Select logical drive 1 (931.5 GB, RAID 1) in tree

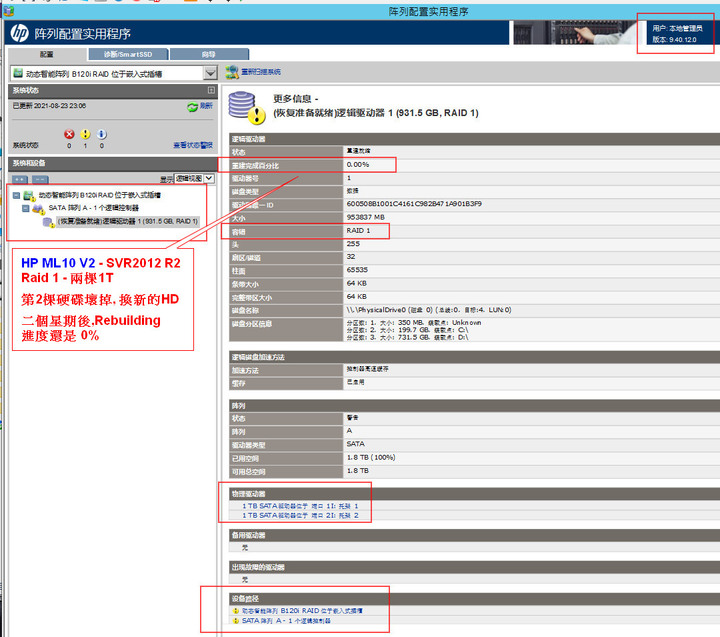[128, 222]
